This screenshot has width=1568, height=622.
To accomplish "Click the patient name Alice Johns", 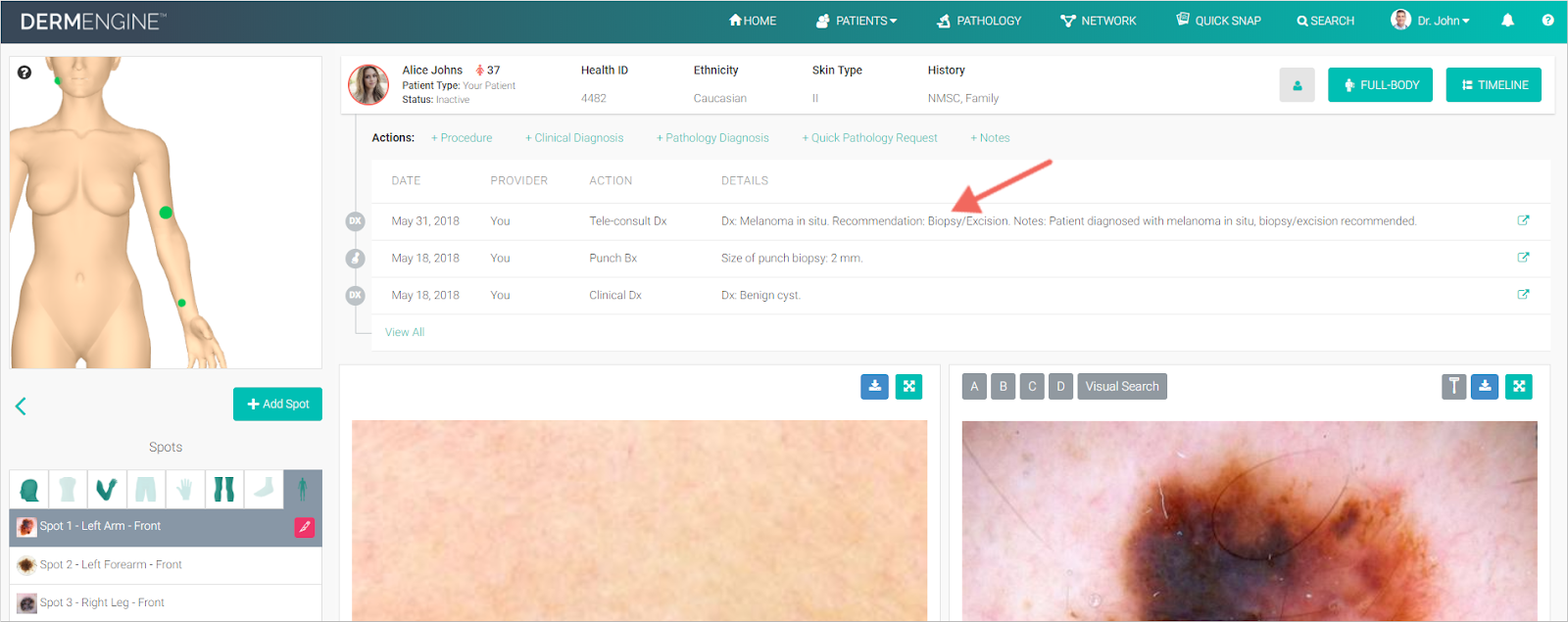I will 432,71.
